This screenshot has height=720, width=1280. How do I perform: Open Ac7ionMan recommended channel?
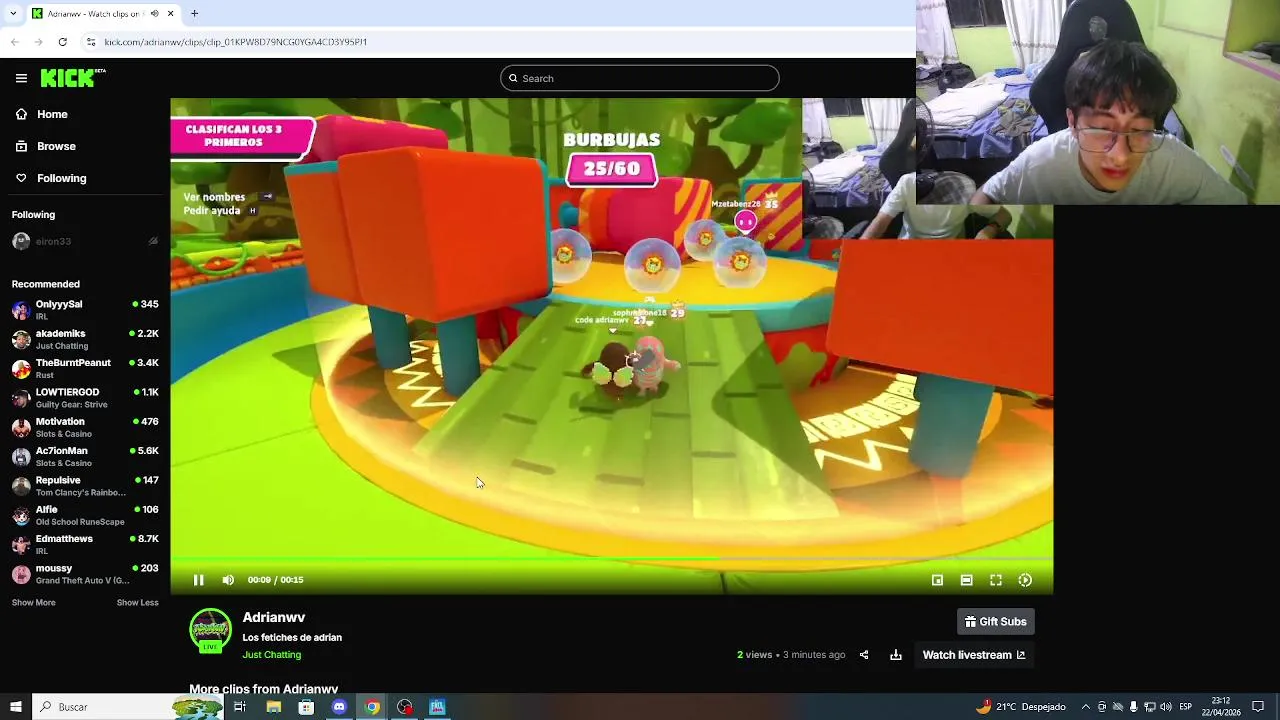tap(85, 456)
